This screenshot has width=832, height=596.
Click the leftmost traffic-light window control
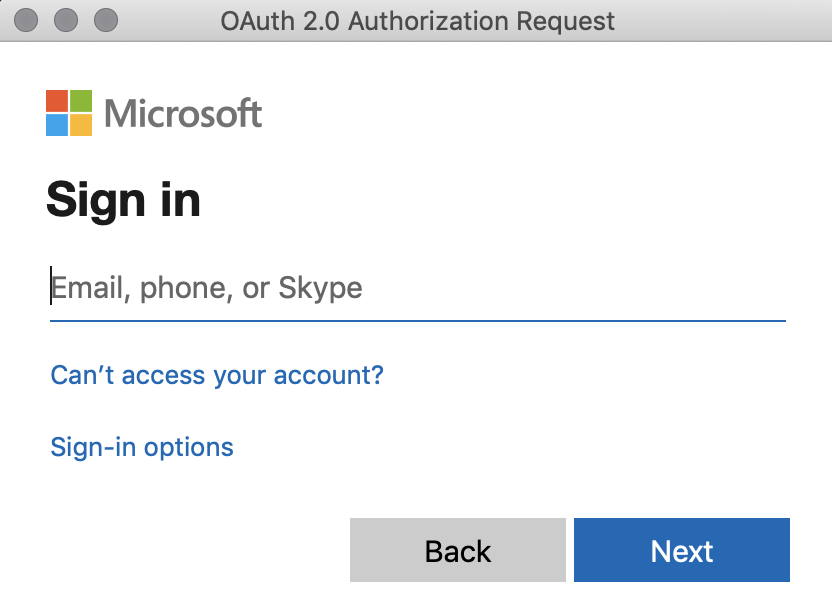[x=28, y=17]
